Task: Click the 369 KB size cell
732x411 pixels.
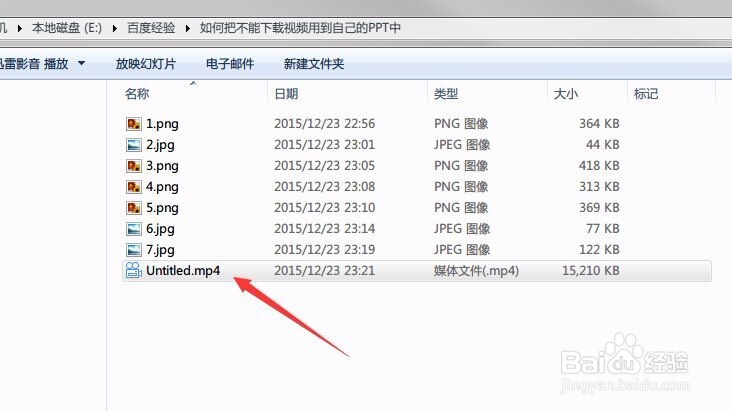Action: (599, 208)
